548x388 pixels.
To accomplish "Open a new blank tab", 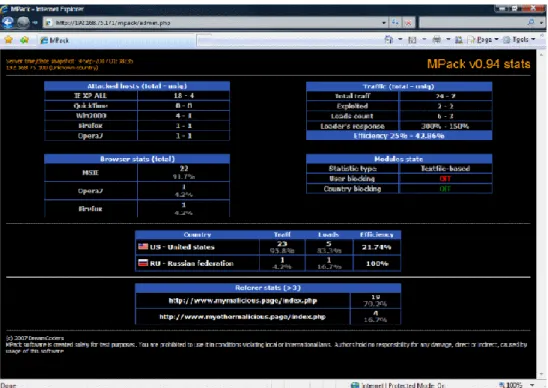I will coord(204,40).
